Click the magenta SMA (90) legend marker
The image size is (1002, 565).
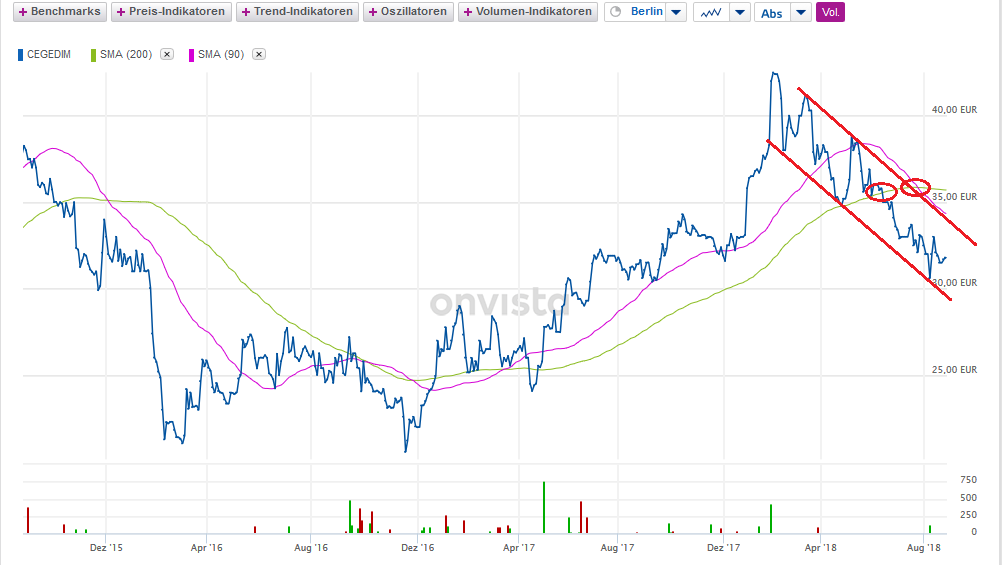point(192,54)
